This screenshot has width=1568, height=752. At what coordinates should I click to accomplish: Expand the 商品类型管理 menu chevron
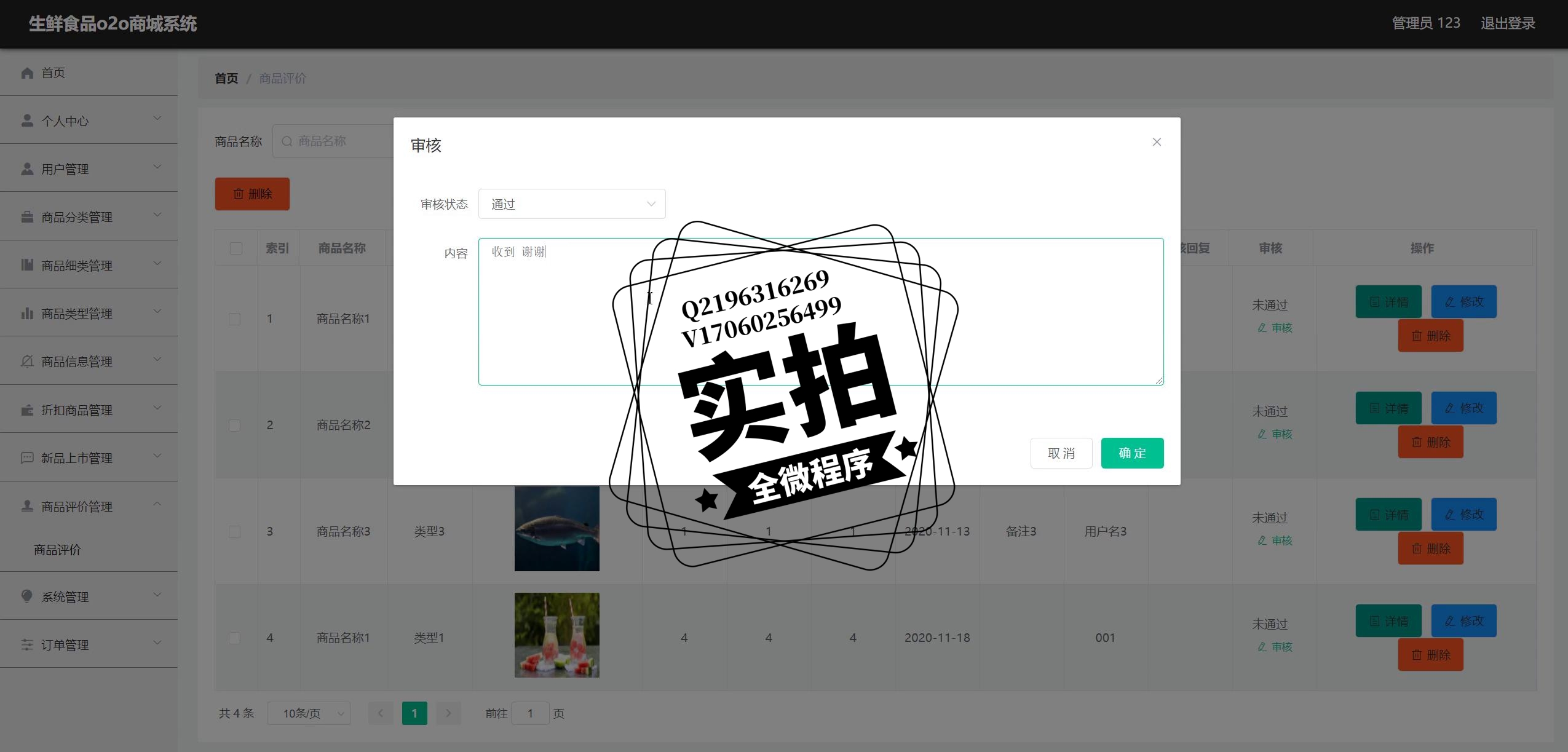[x=157, y=311]
